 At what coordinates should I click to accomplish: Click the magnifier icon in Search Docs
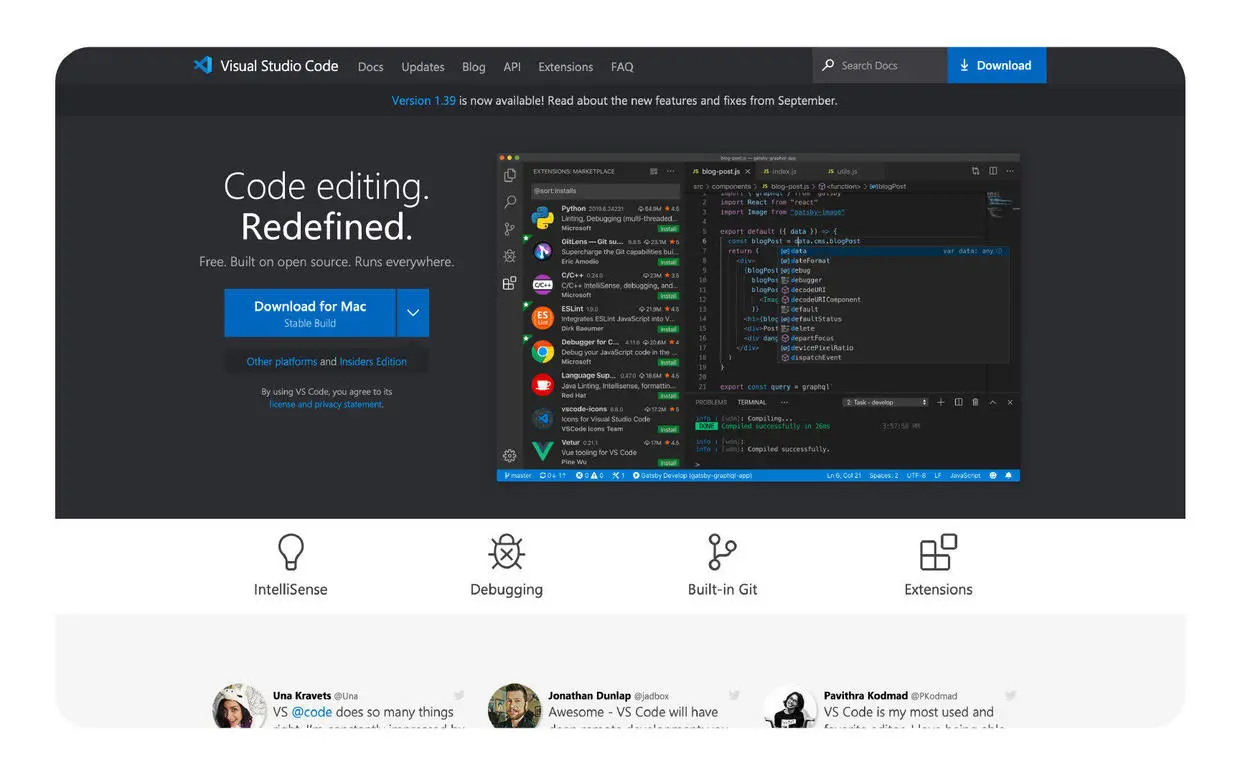[x=828, y=65]
